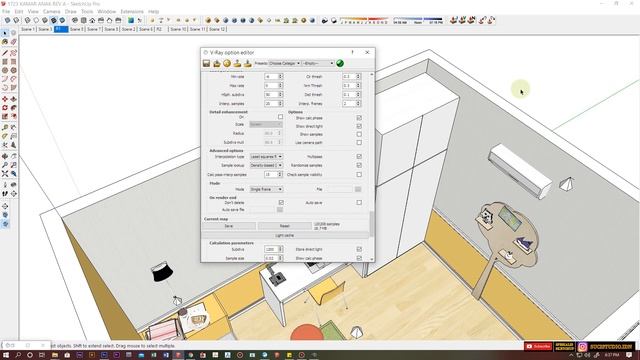The width and height of the screenshot is (640, 360).
Task: Open Interpolation type dropdown
Action: coord(266,156)
